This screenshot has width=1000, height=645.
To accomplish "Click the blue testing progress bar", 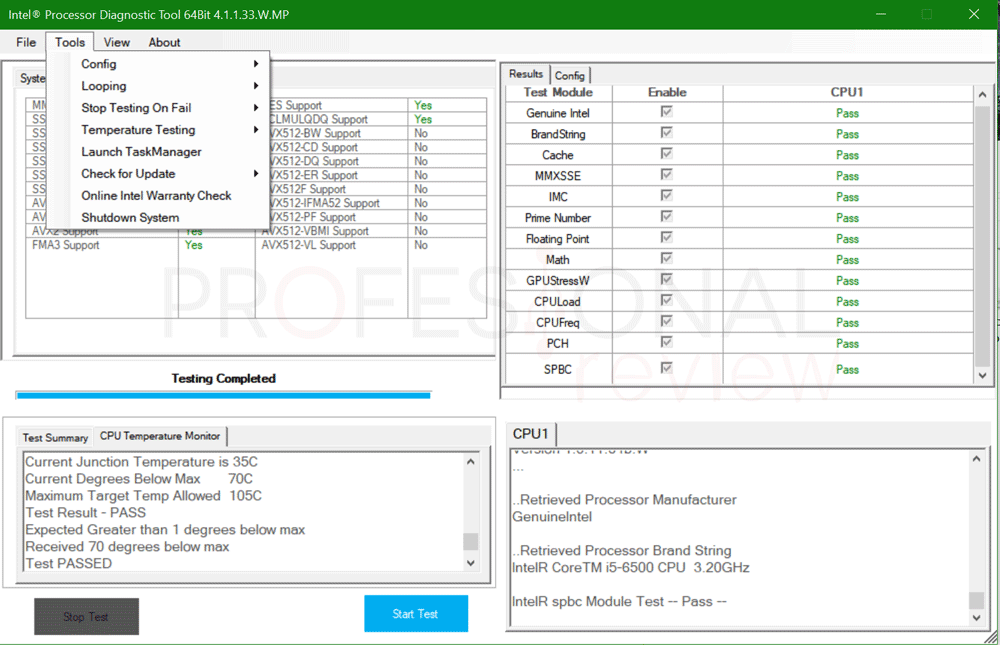I will click(x=223, y=395).
